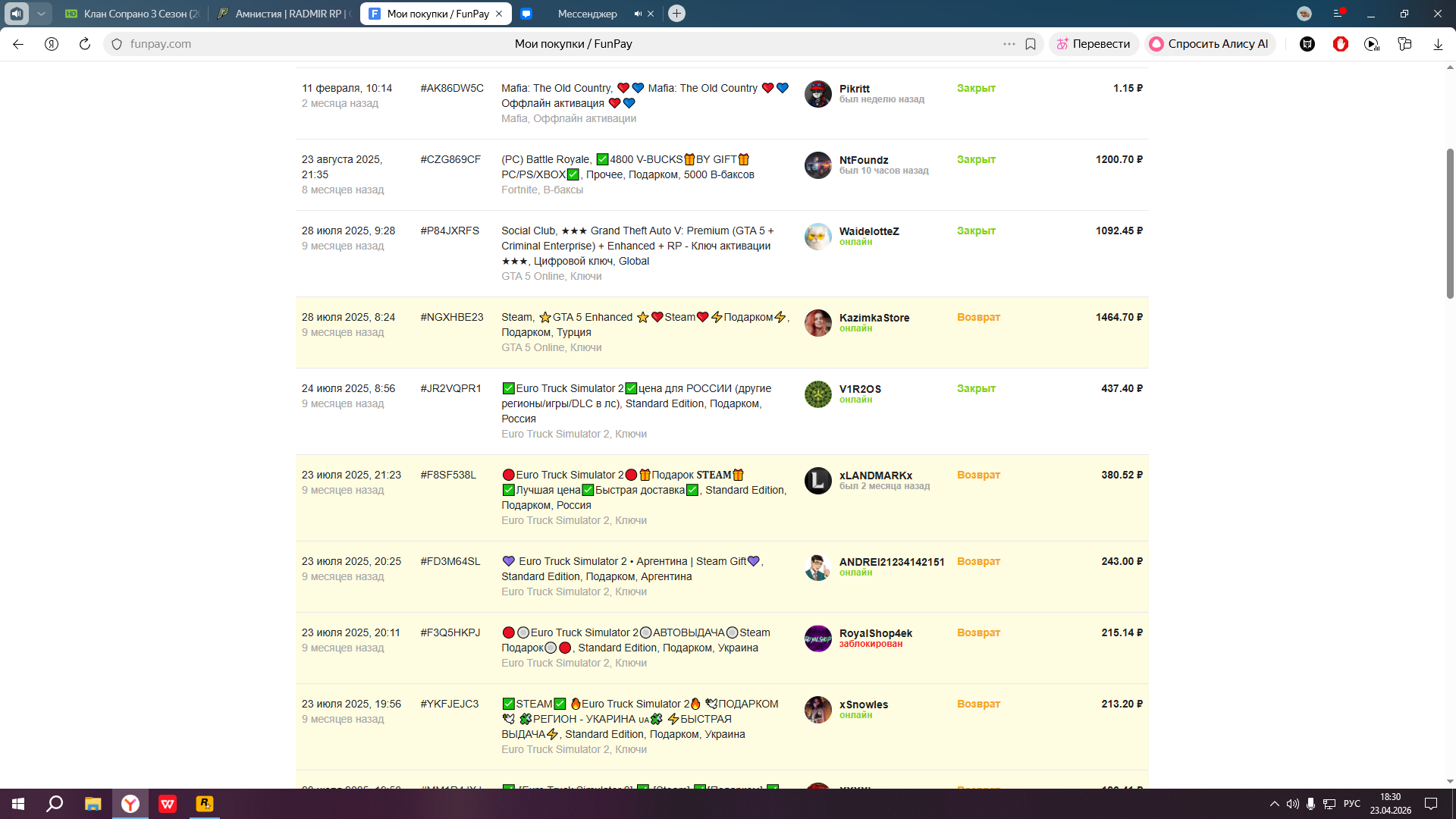Show hidden system tray icons

(x=1274, y=804)
